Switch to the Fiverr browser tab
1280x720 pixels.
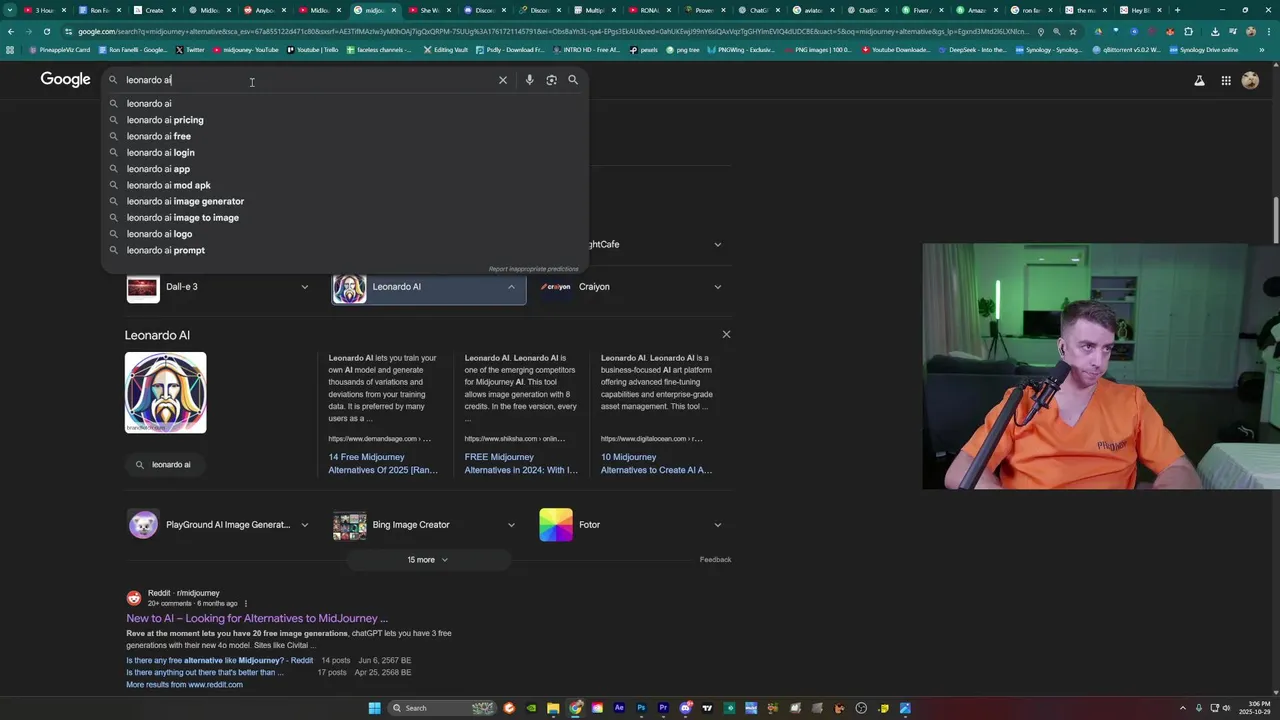pos(922,10)
